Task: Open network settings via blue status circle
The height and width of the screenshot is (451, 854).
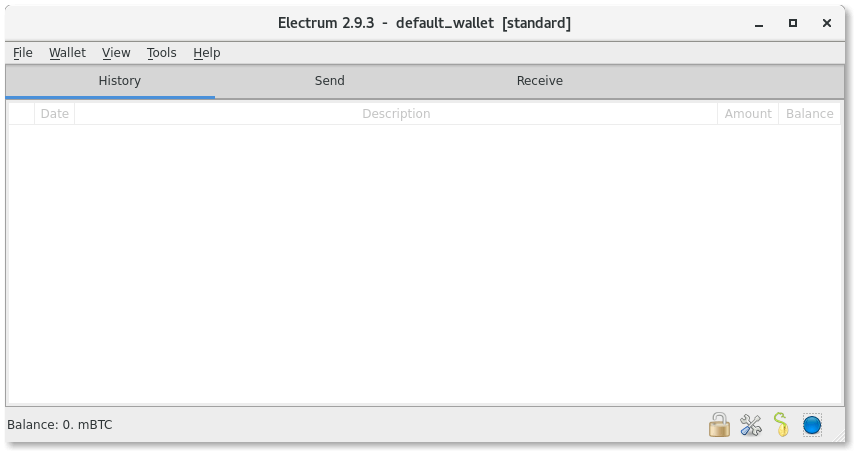Action: point(812,425)
